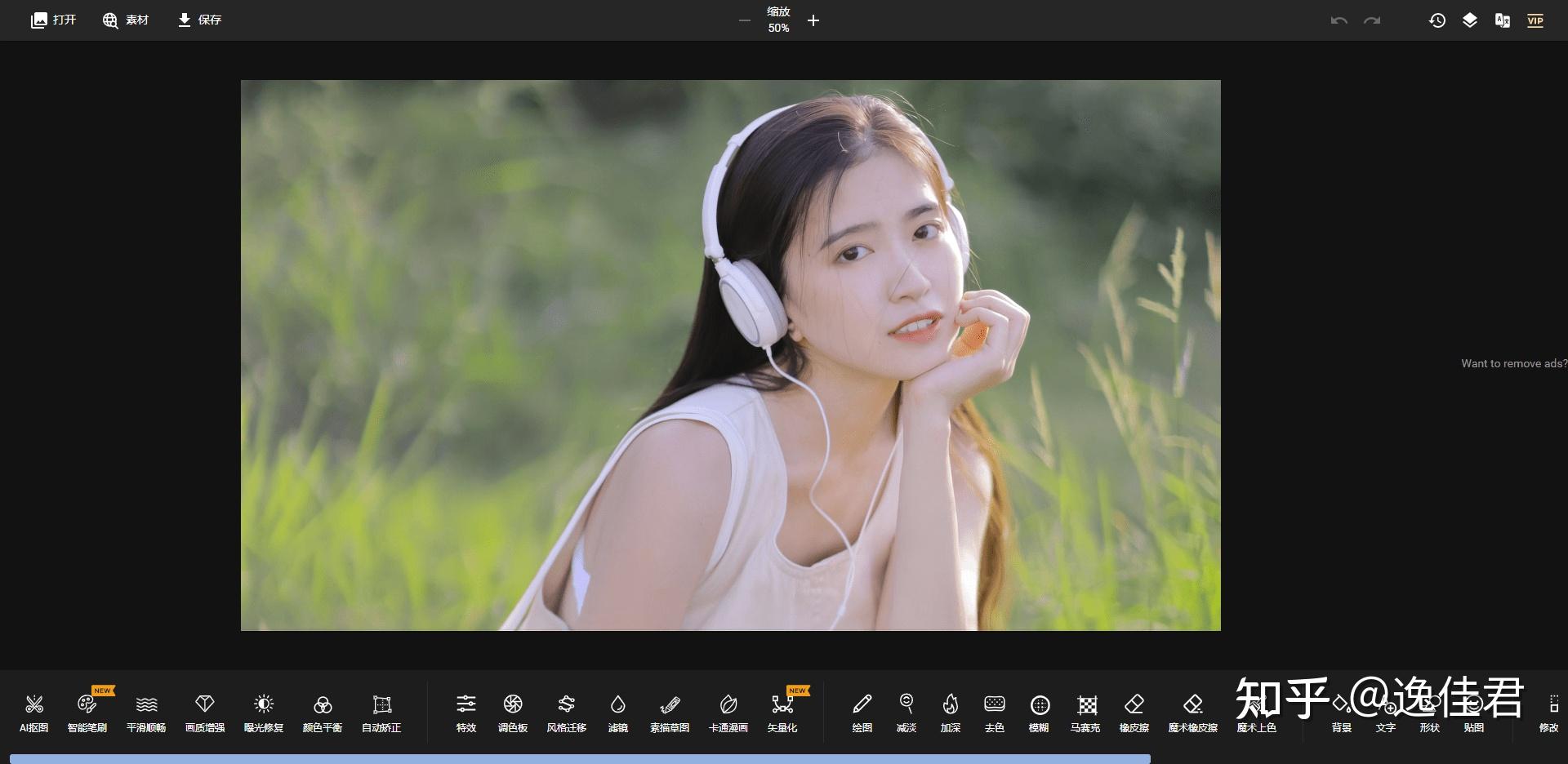
Task: Choose the 卡通漫画 cartoon tool
Action: coord(728,713)
